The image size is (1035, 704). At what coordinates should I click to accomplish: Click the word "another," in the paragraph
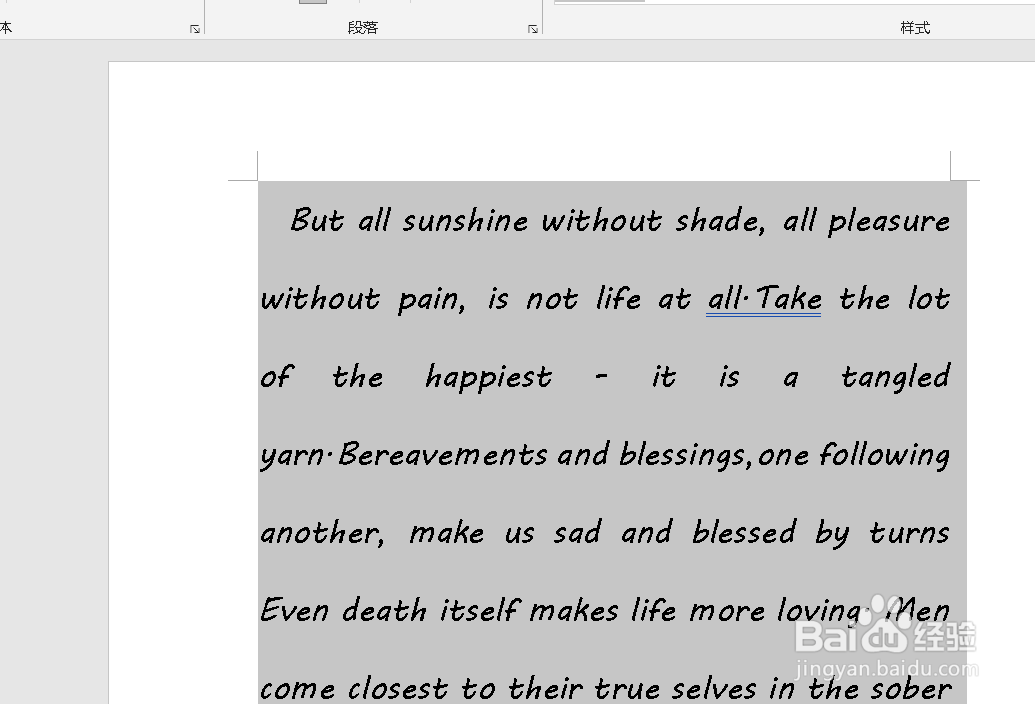point(322,533)
